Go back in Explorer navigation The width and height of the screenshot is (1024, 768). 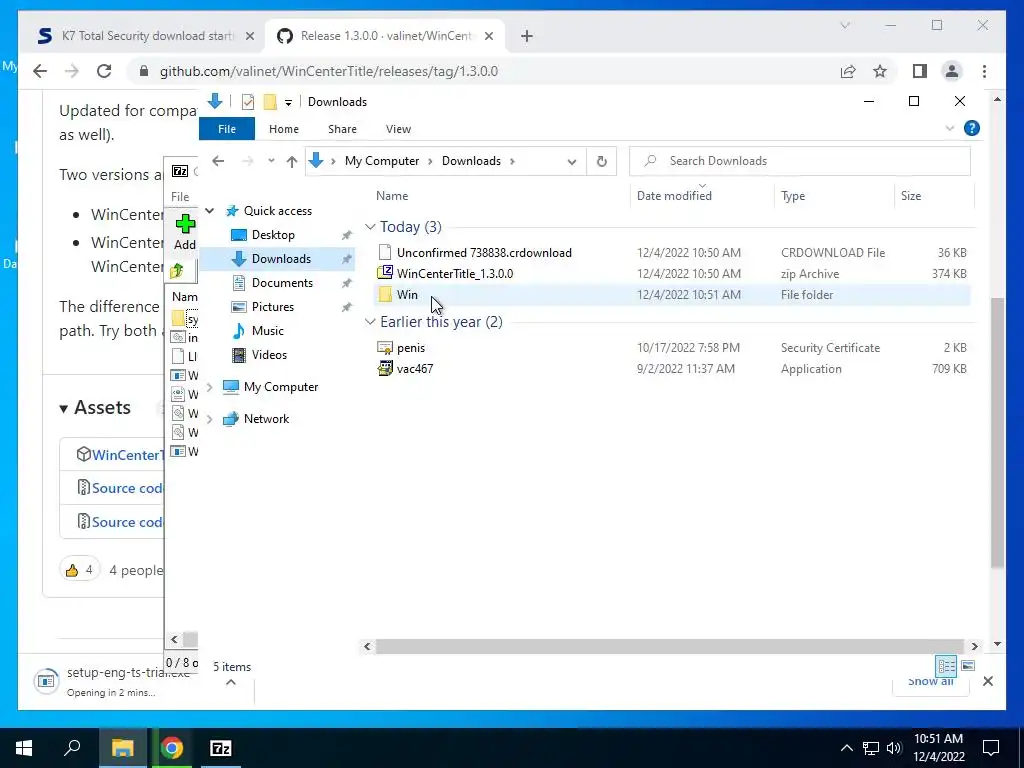[x=218, y=161]
